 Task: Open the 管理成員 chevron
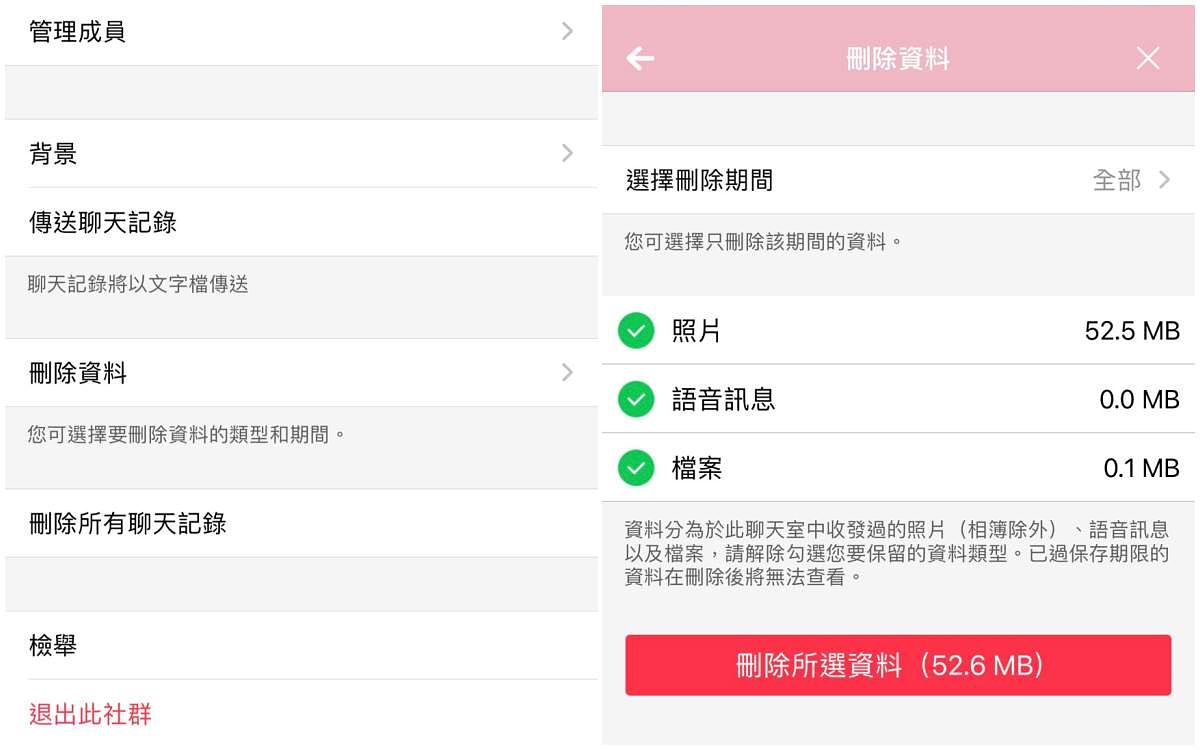click(567, 32)
